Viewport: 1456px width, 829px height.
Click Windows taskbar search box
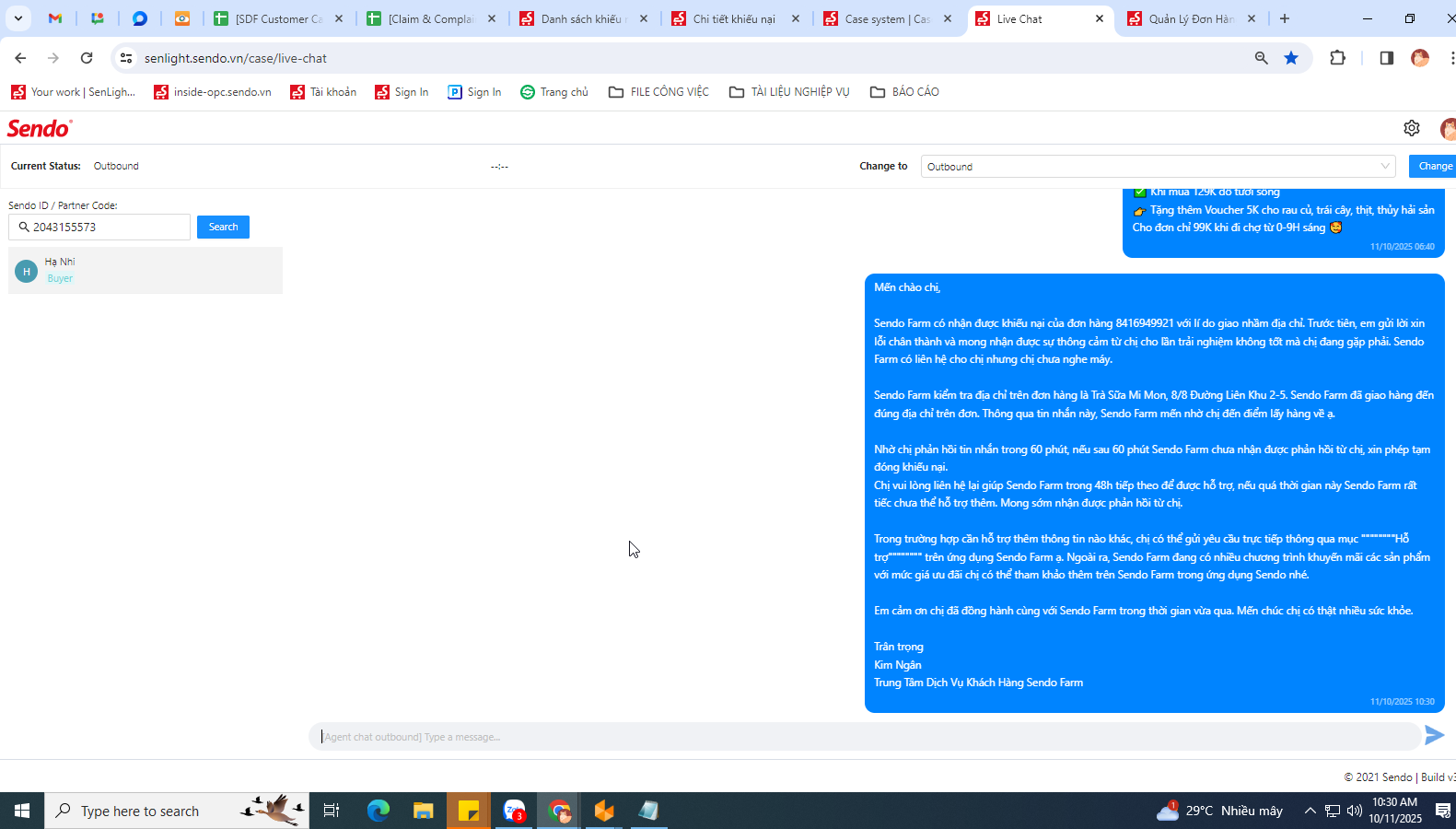click(177, 811)
